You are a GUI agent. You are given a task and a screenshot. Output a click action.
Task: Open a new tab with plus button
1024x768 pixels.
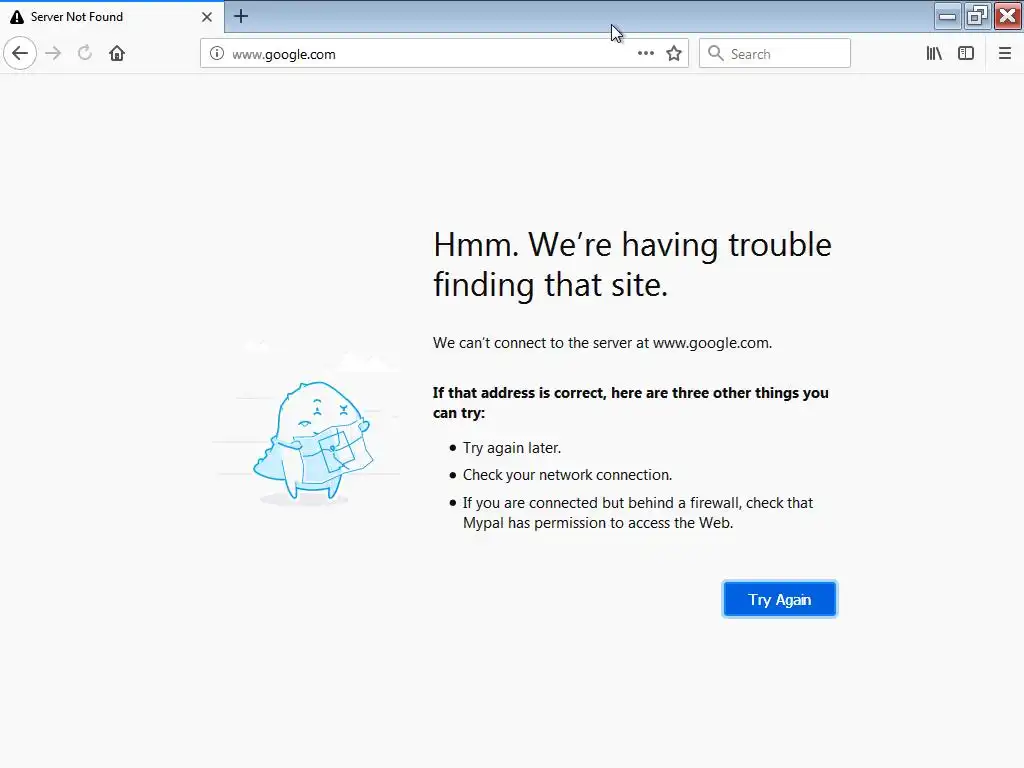(x=241, y=16)
